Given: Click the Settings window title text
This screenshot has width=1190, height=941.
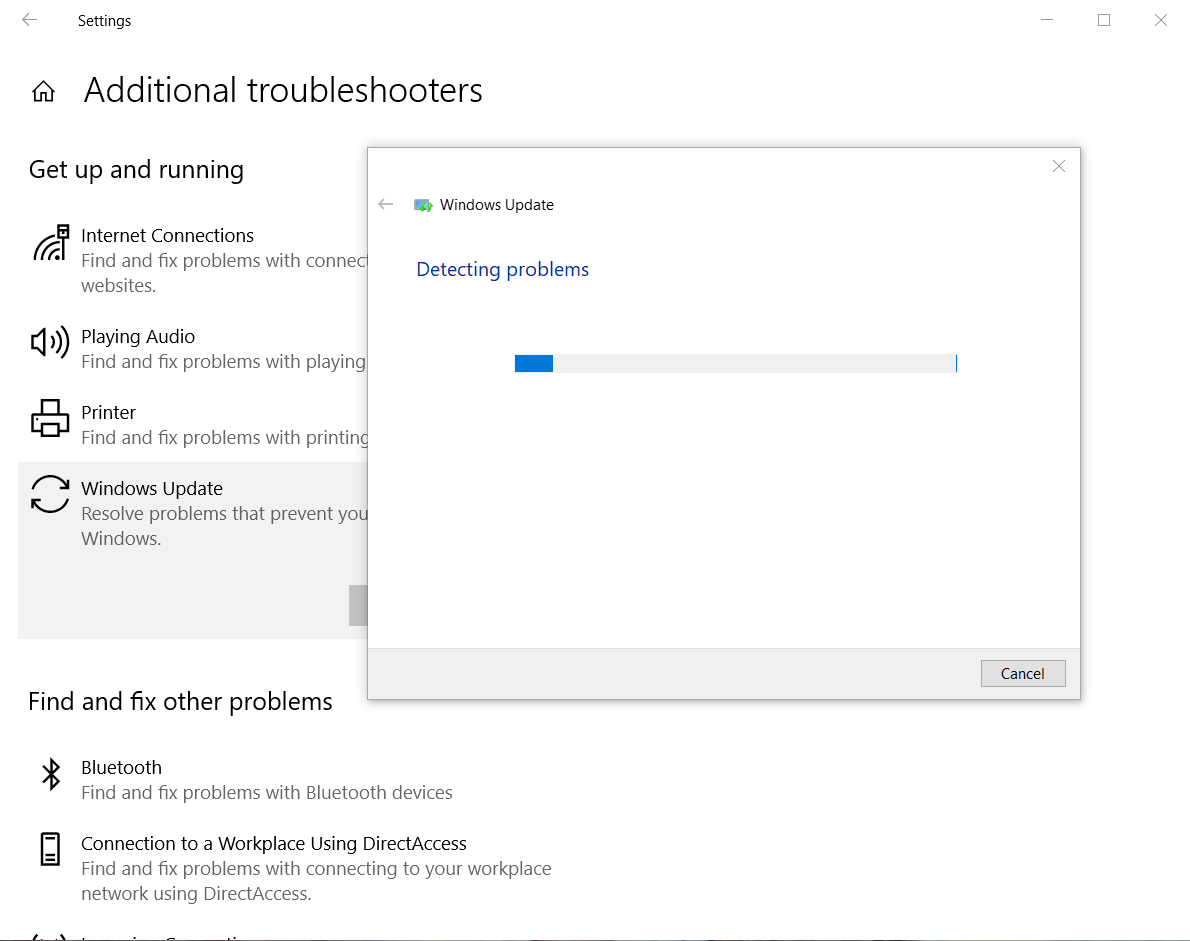Looking at the screenshot, I should (x=105, y=20).
